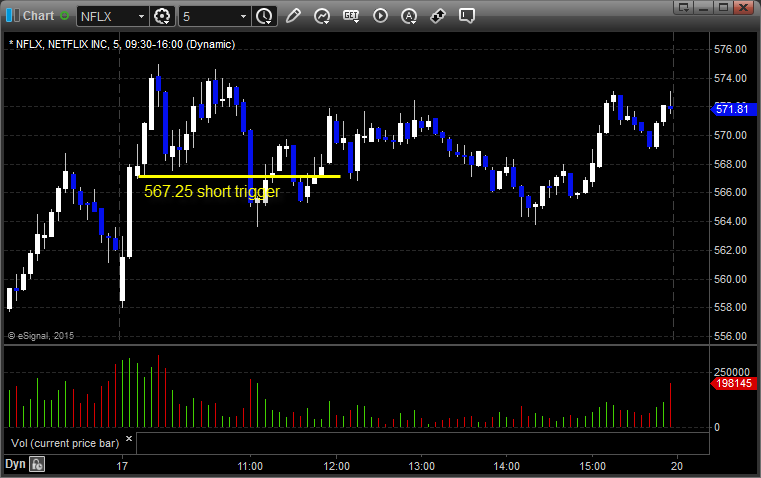Screen dimensions: 761x478
Task: Click the 250000 volume axis label
Action: [732, 372]
